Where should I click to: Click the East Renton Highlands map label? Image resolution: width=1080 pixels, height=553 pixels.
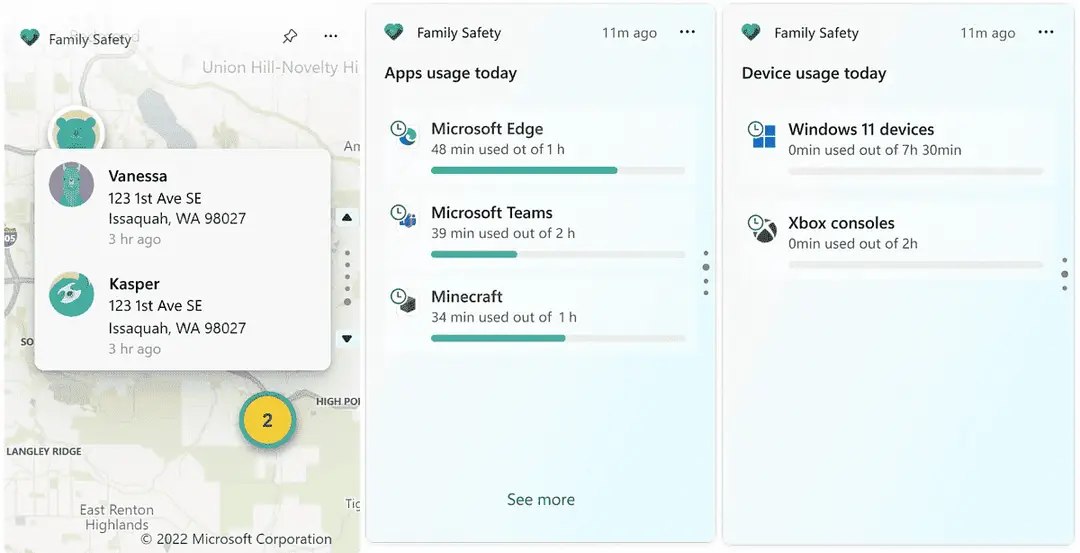[116, 517]
